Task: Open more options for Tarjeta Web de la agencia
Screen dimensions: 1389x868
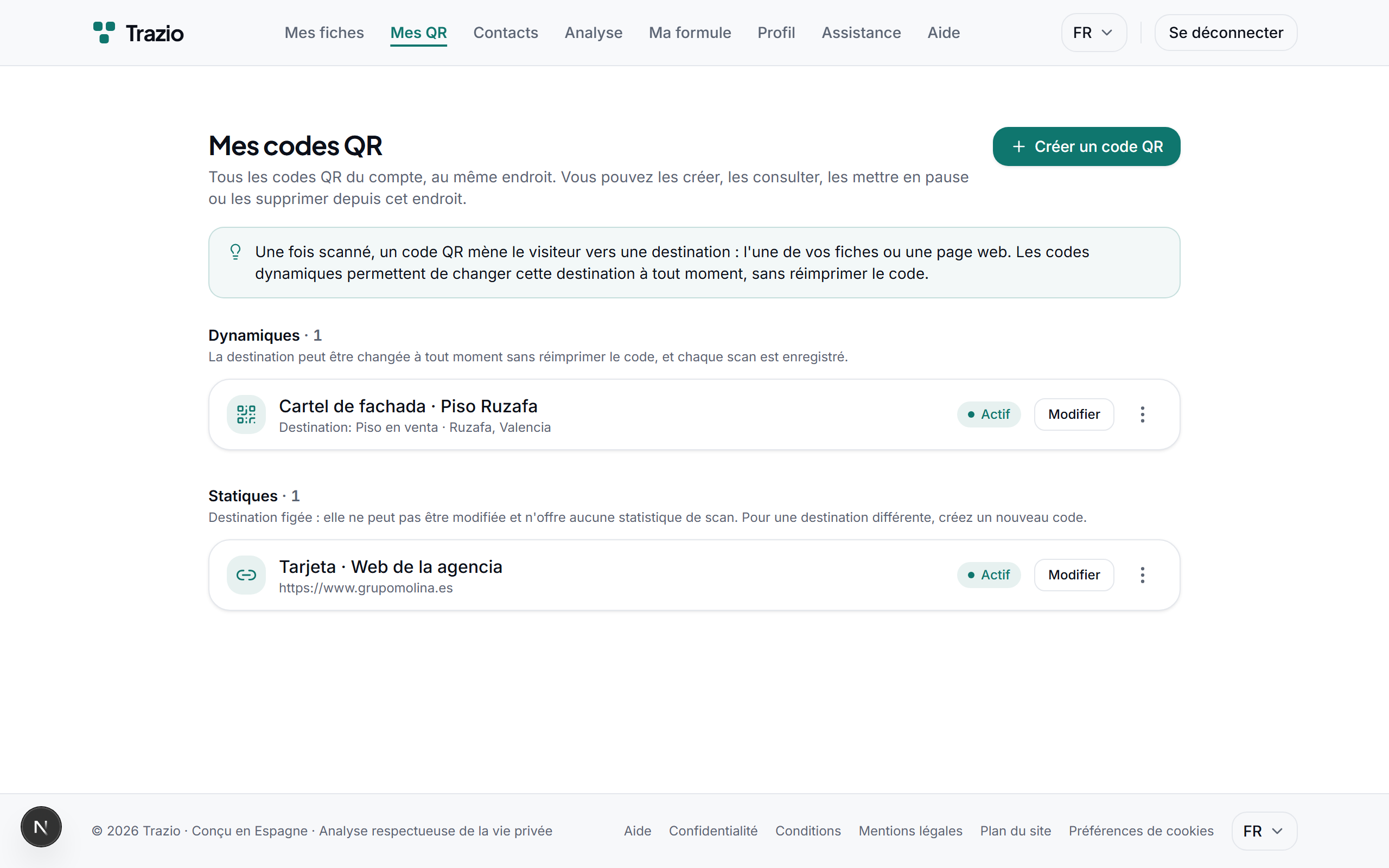Action: 1142,575
